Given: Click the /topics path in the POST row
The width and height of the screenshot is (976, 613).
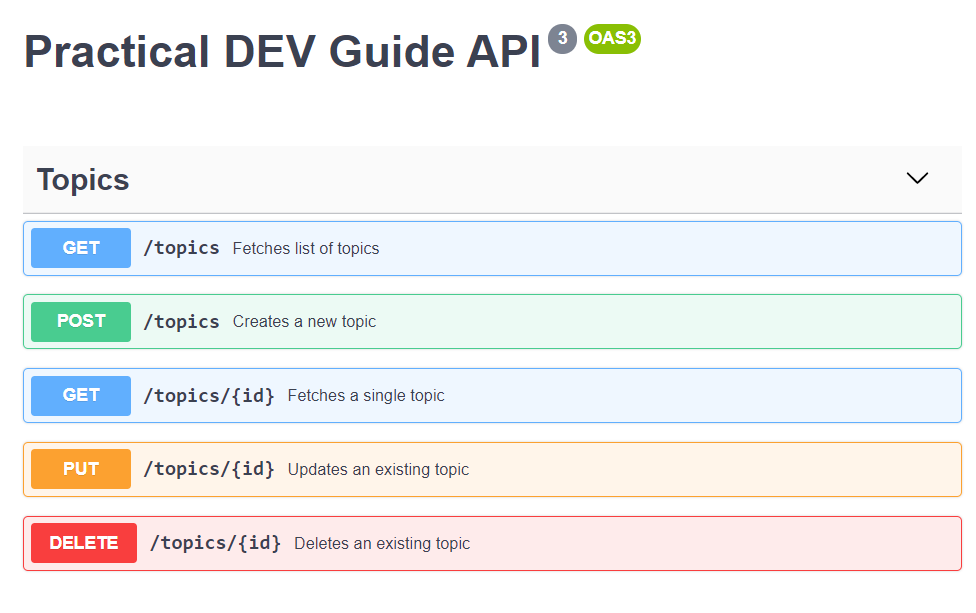Looking at the screenshot, I should pyautogui.click(x=181, y=322).
